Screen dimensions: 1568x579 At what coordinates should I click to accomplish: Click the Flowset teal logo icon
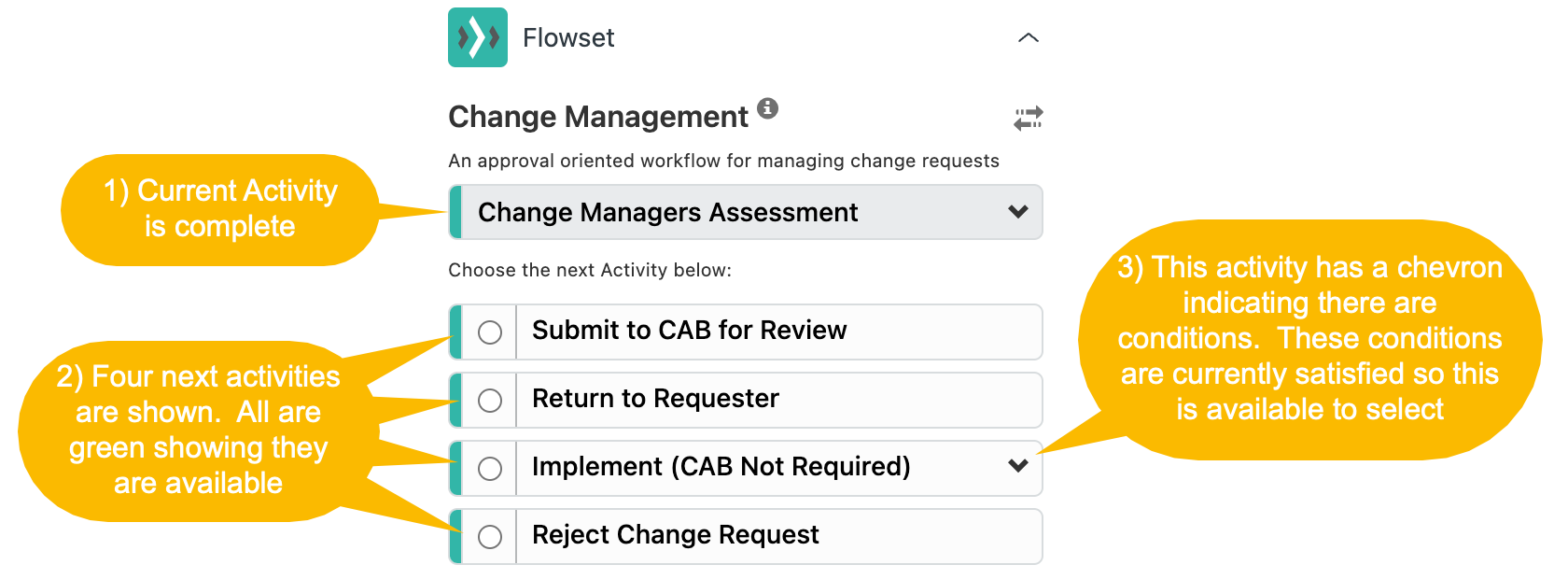coord(477,37)
